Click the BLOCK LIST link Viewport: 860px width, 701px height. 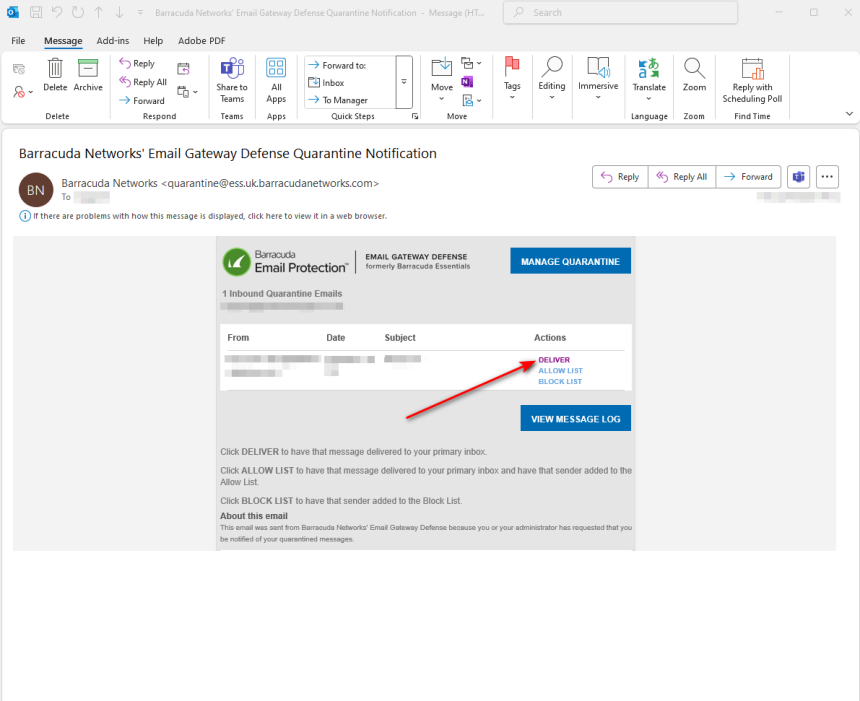click(560, 381)
